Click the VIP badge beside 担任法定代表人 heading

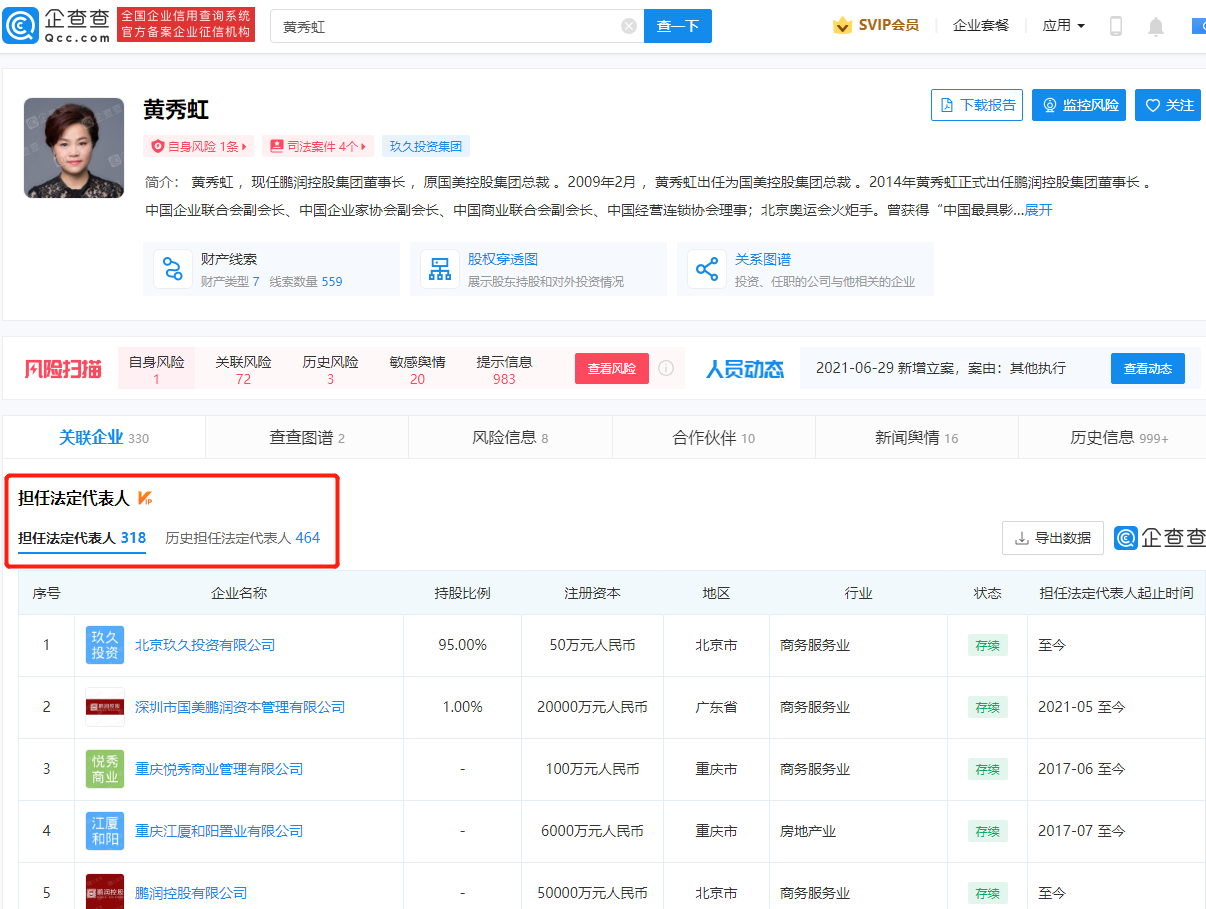point(145,497)
